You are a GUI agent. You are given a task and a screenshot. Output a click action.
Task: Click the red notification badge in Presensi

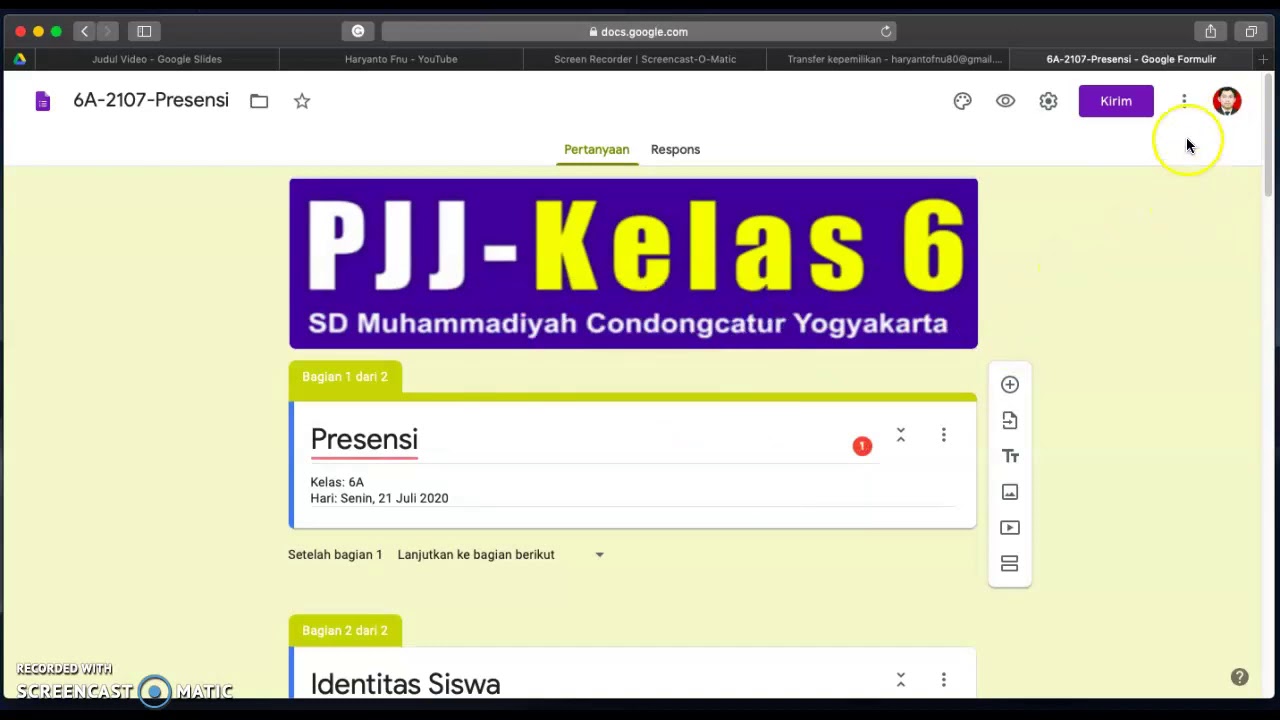click(862, 446)
